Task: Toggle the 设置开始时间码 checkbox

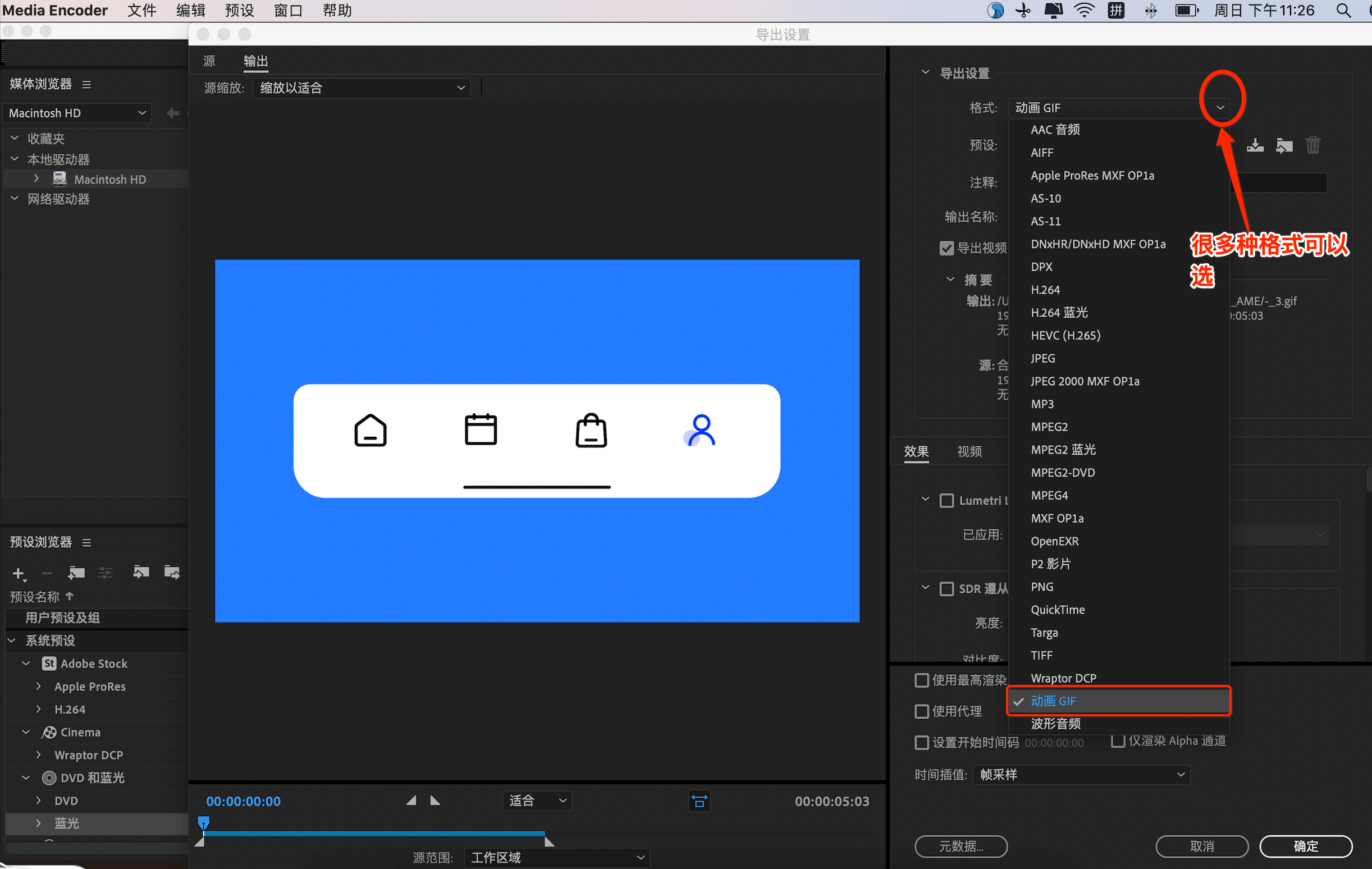Action: (x=921, y=743)
